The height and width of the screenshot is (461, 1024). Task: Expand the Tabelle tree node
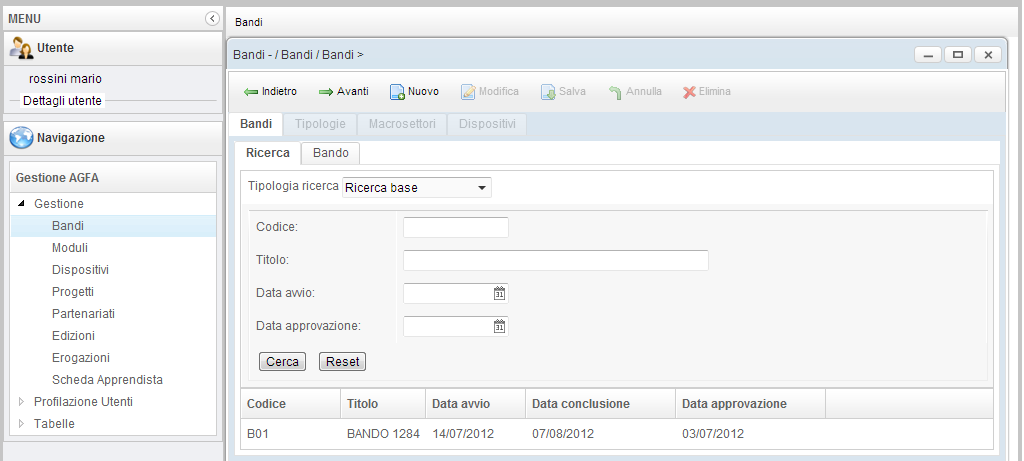coord(22,424)
